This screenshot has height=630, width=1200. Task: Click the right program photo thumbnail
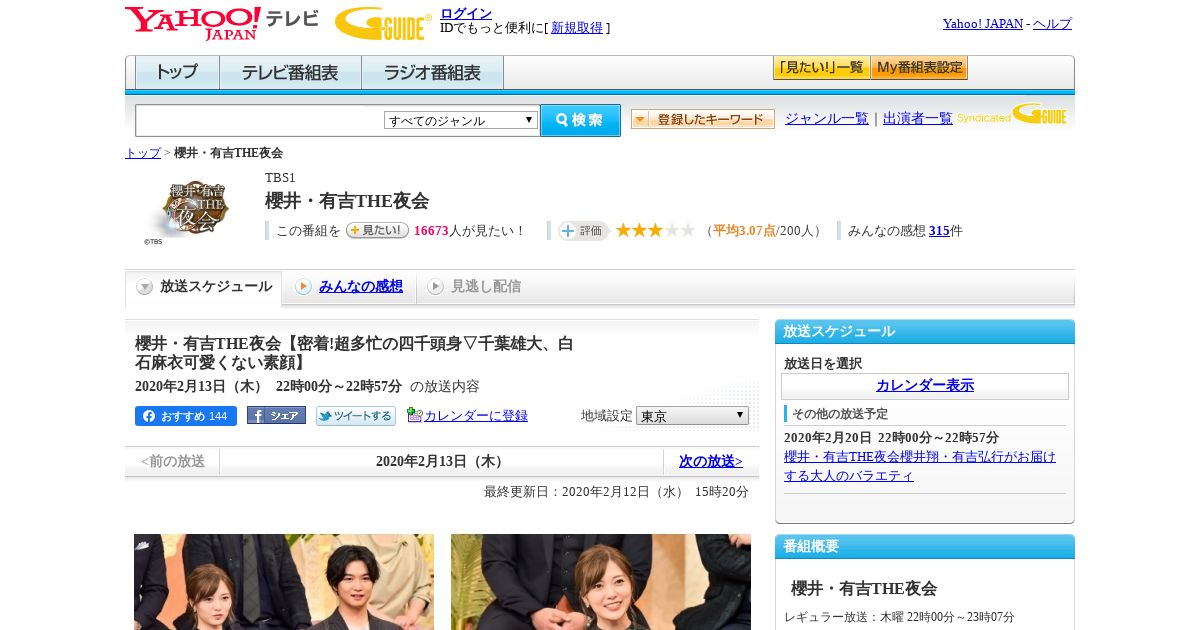[601, 582]
